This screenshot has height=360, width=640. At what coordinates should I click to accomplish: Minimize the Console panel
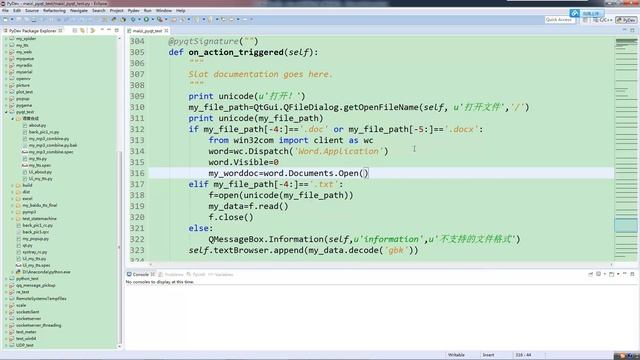pyautogui.click(x=624, y=274)
